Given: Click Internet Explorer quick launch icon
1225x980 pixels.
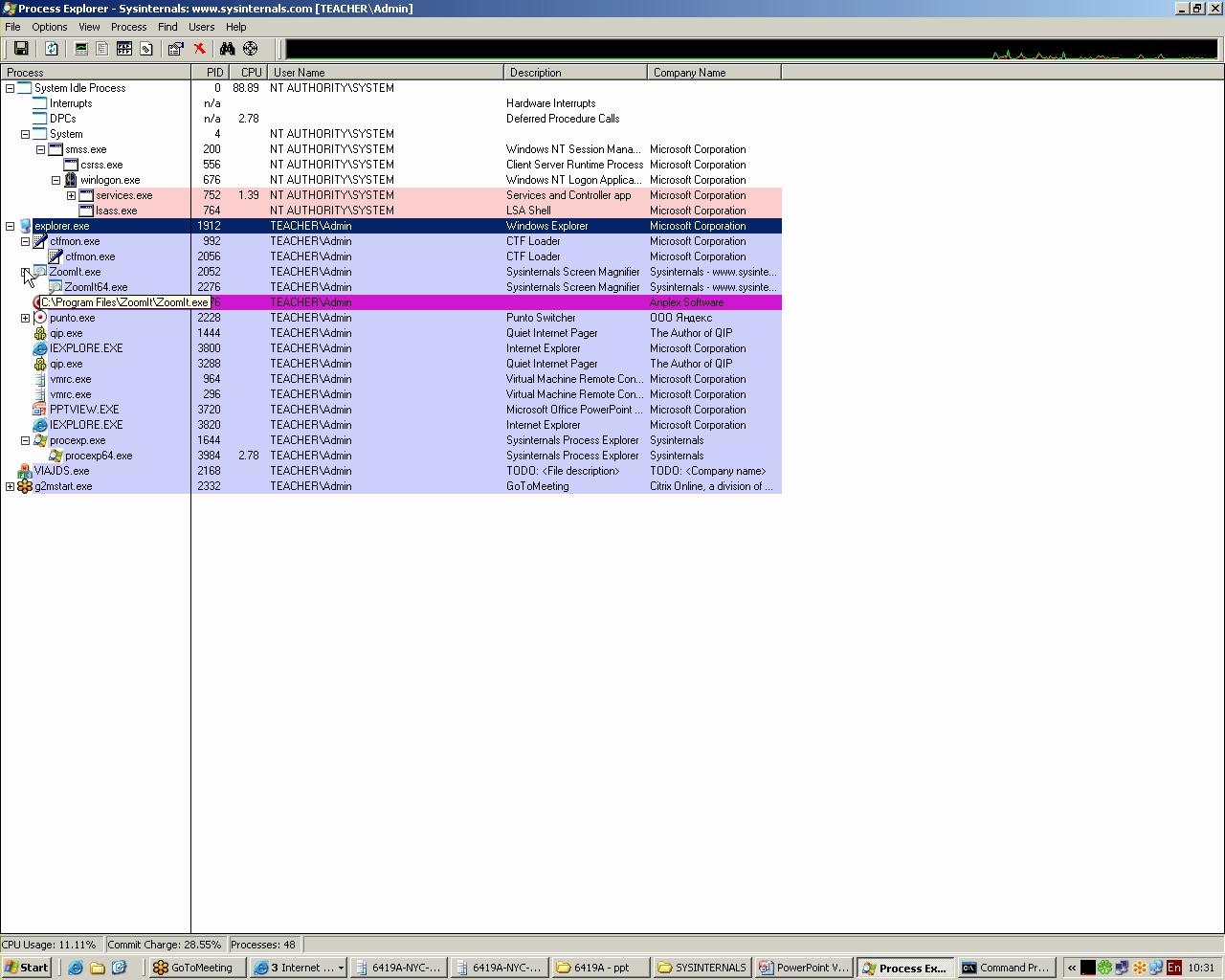Looking at the screenshot, I should [x=76, y=968].
